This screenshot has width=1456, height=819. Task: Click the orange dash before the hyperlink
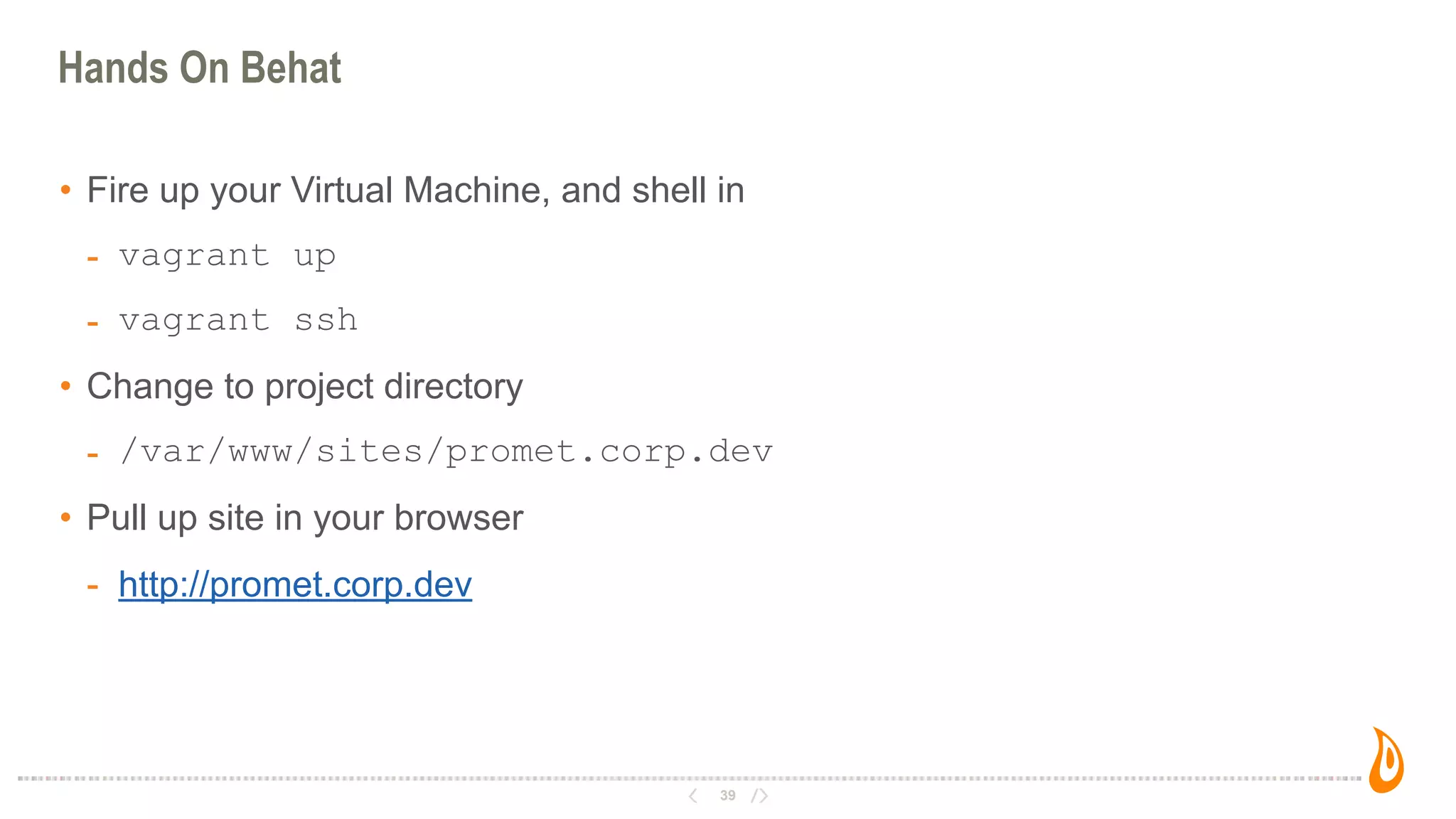pyautogui.click(x=92, y=587)
